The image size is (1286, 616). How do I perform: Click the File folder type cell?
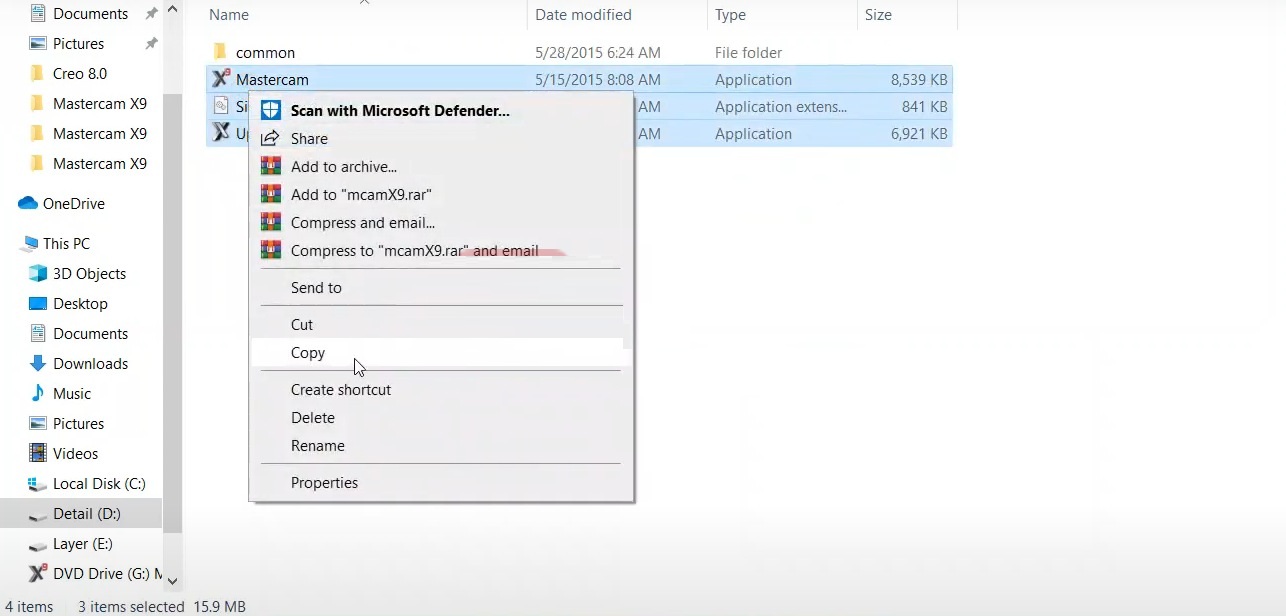pos(748,53)
